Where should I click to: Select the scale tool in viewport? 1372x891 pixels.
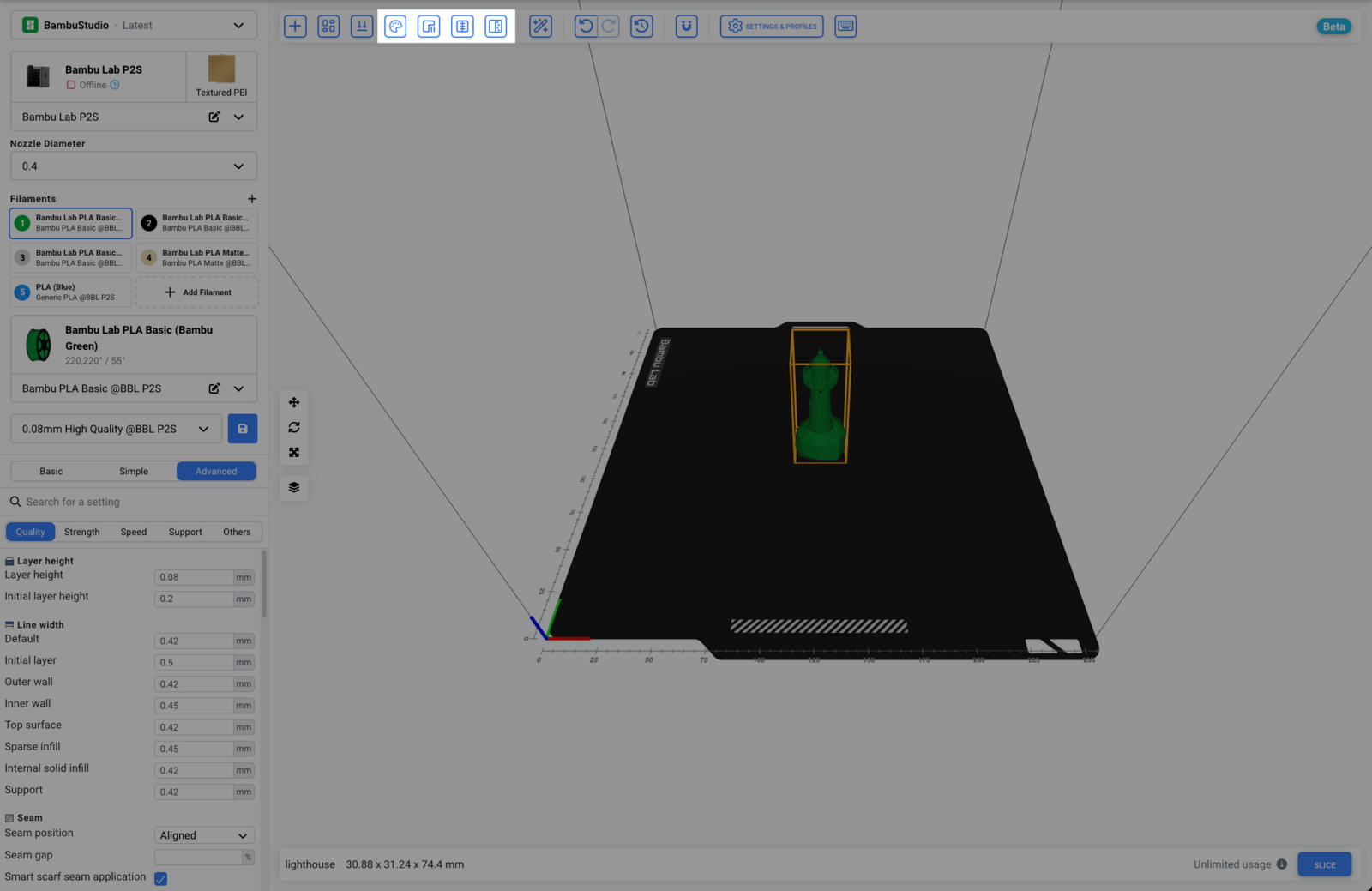(294, 452)
